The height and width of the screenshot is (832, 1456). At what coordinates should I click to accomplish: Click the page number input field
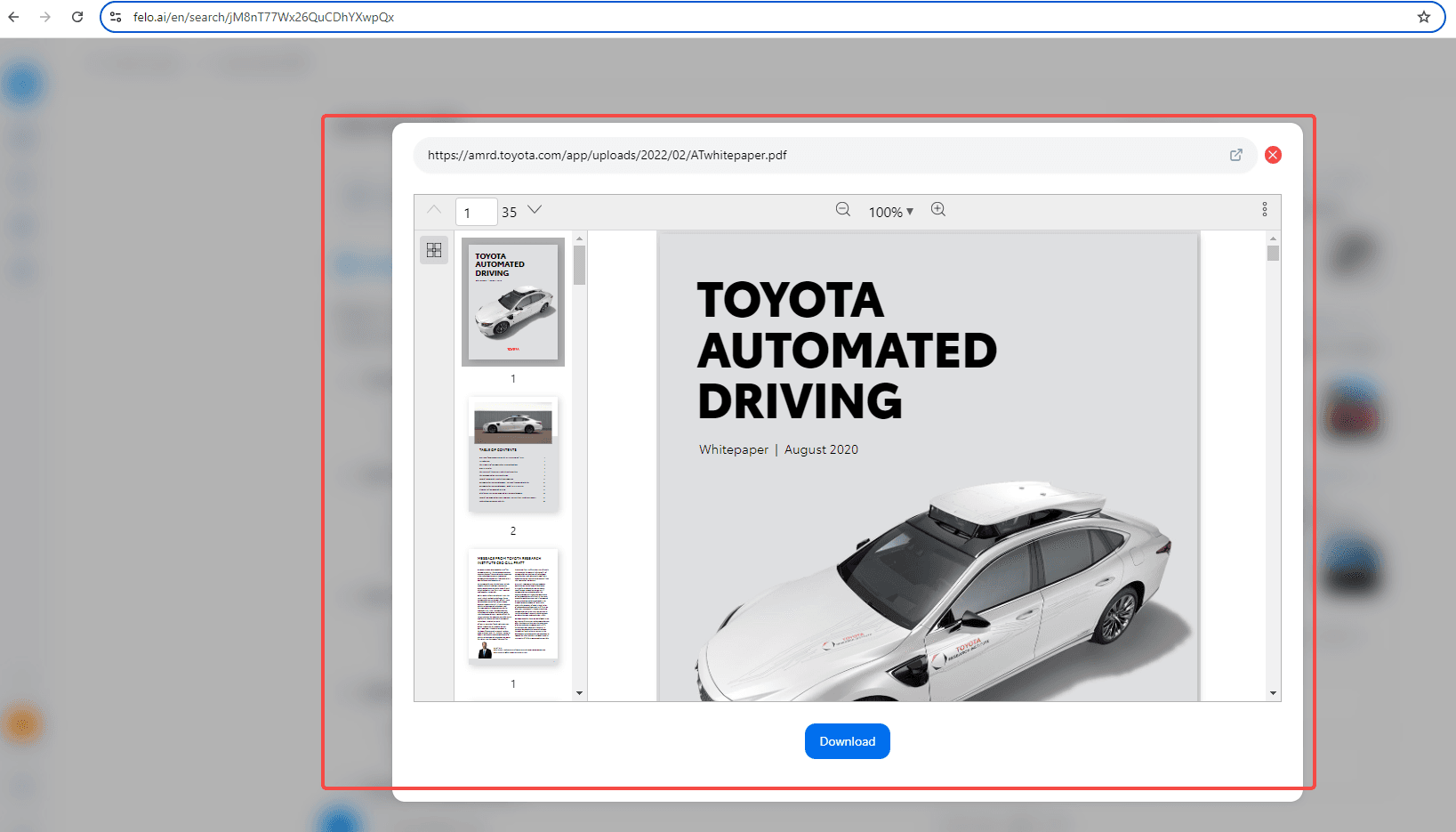[476, 212]
